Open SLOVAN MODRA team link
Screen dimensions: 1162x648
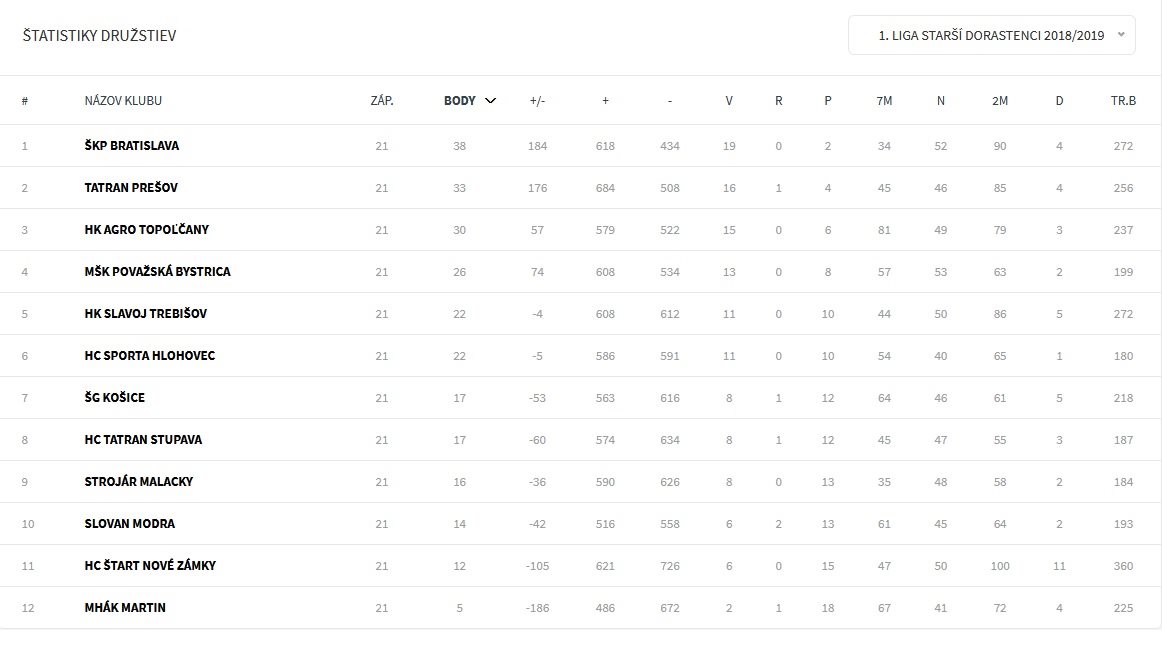tap(128, 524)
